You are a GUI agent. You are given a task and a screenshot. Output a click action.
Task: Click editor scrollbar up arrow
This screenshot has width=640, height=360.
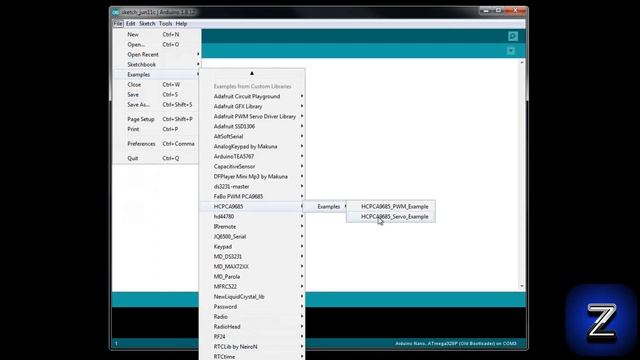click(x=522, y=62)
